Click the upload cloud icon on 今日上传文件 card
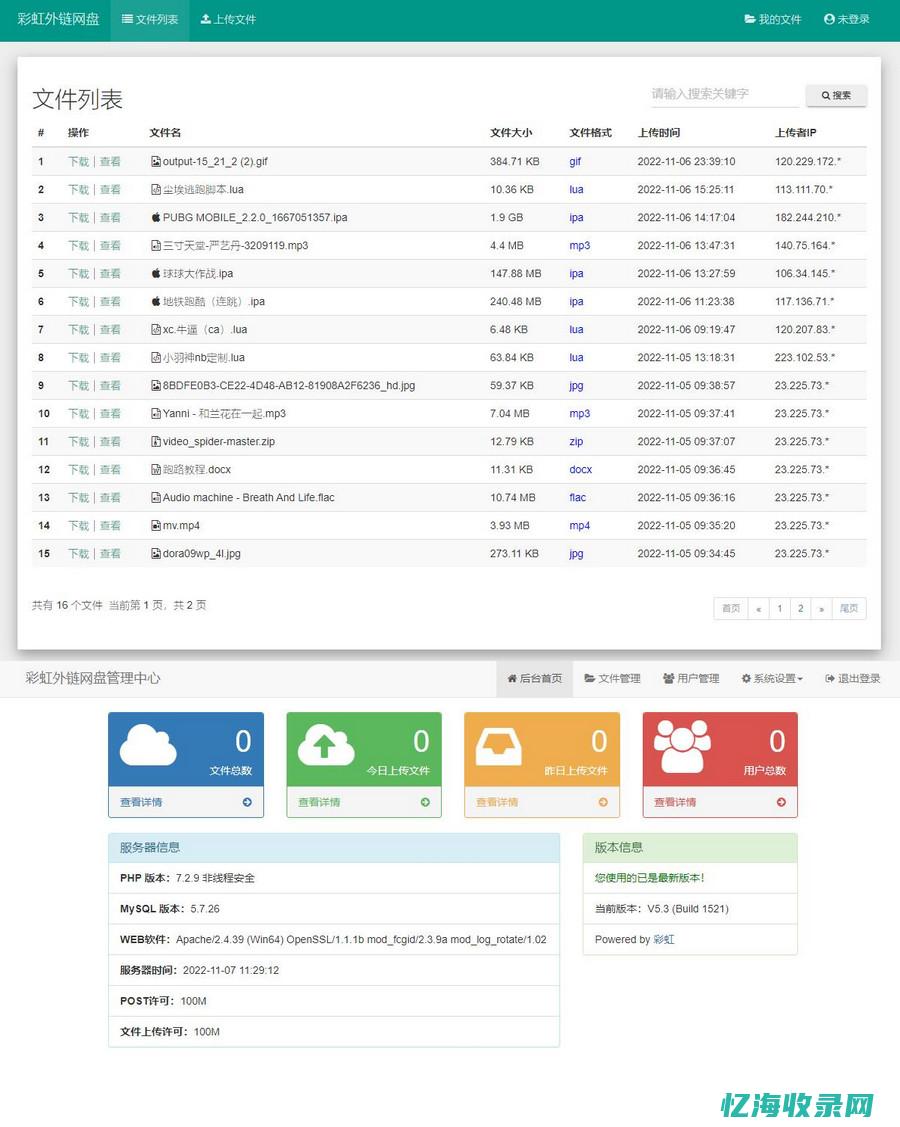Viewport: 900px width, 1127px height. [x=326, y=745]
